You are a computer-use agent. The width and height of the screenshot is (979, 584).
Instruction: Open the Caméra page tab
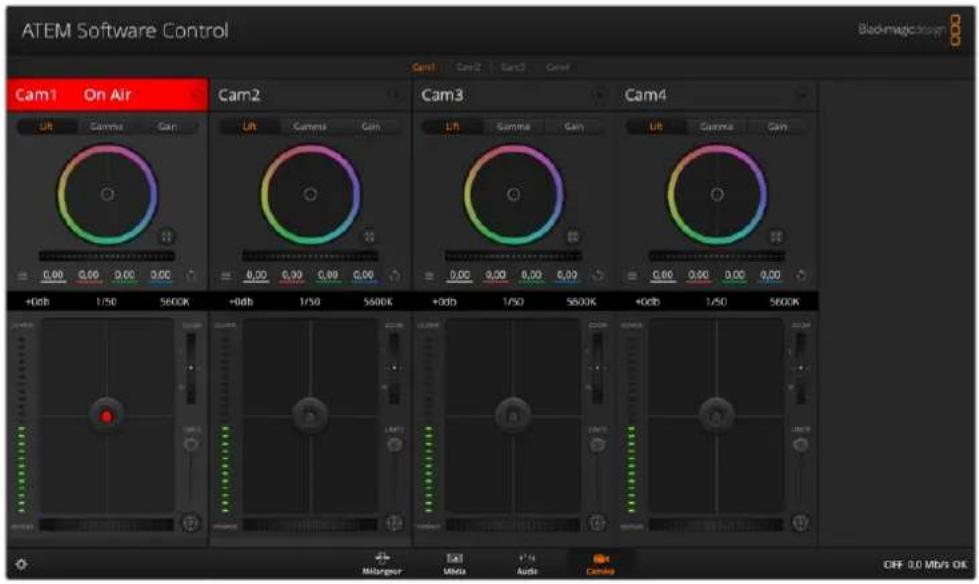tap(600, 563)
